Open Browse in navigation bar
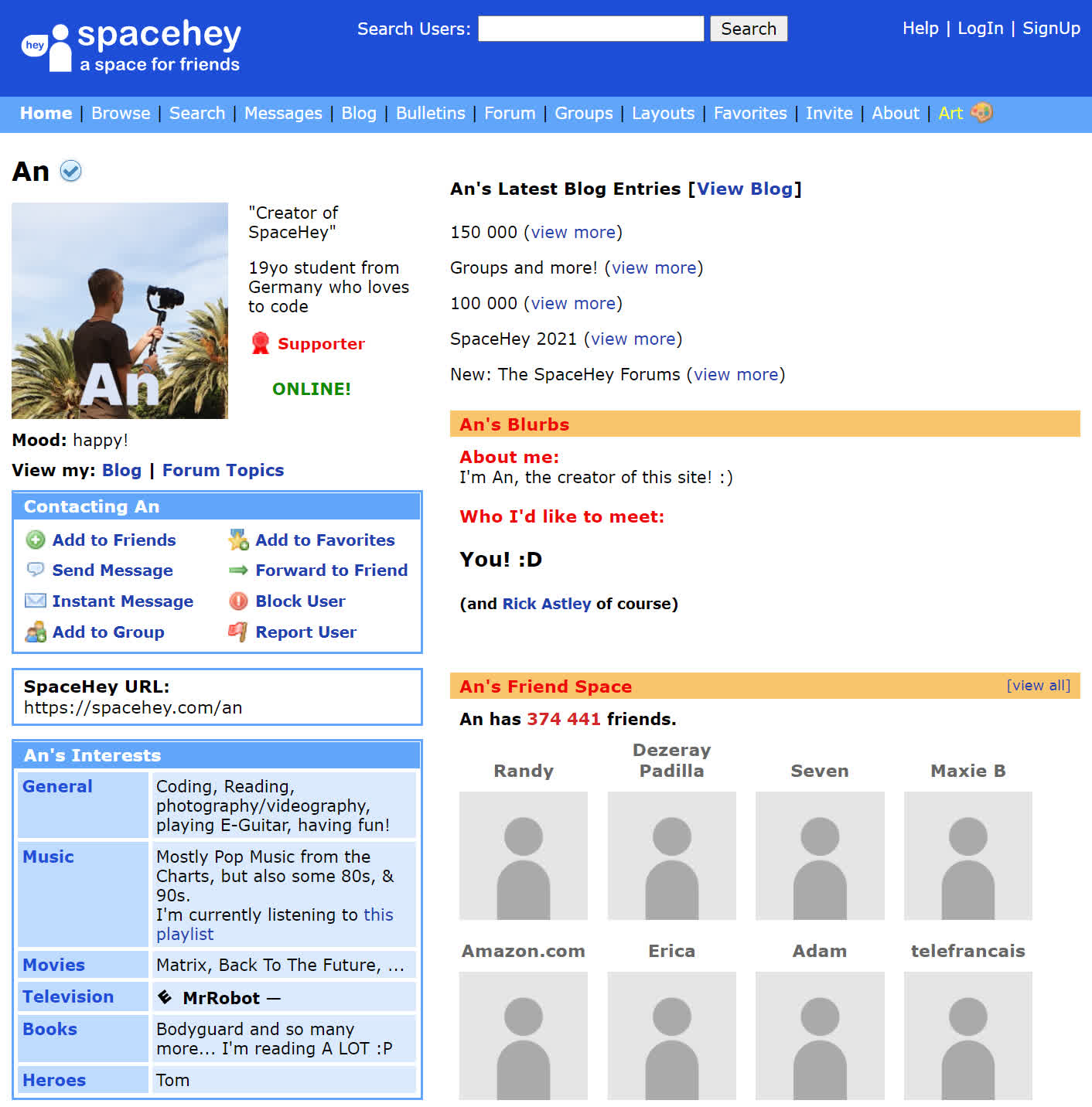 (x=121, y=113)
